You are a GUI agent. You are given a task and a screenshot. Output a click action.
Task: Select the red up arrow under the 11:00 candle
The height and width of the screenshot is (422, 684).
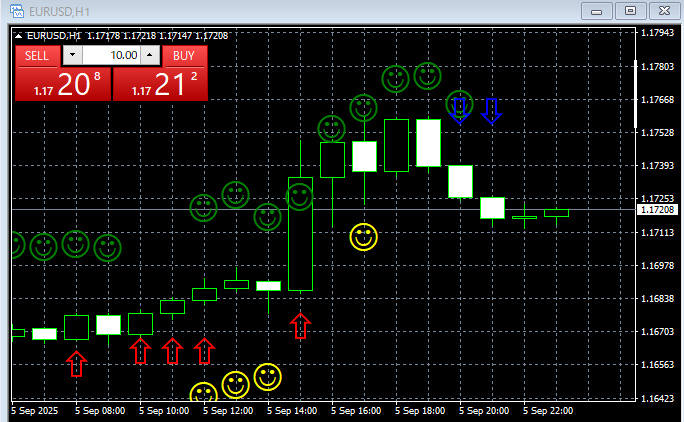click(x=172, y=351)
